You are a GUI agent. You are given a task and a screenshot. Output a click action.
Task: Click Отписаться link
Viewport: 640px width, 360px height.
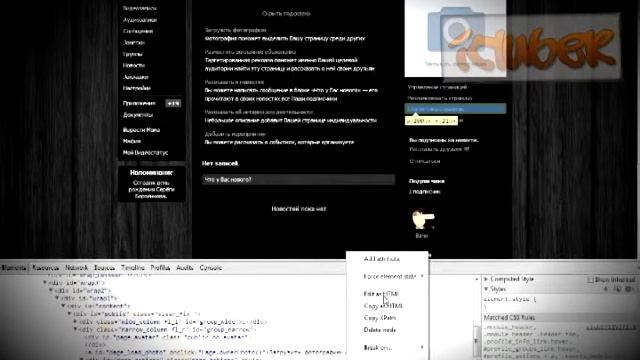tap(424, 161)
